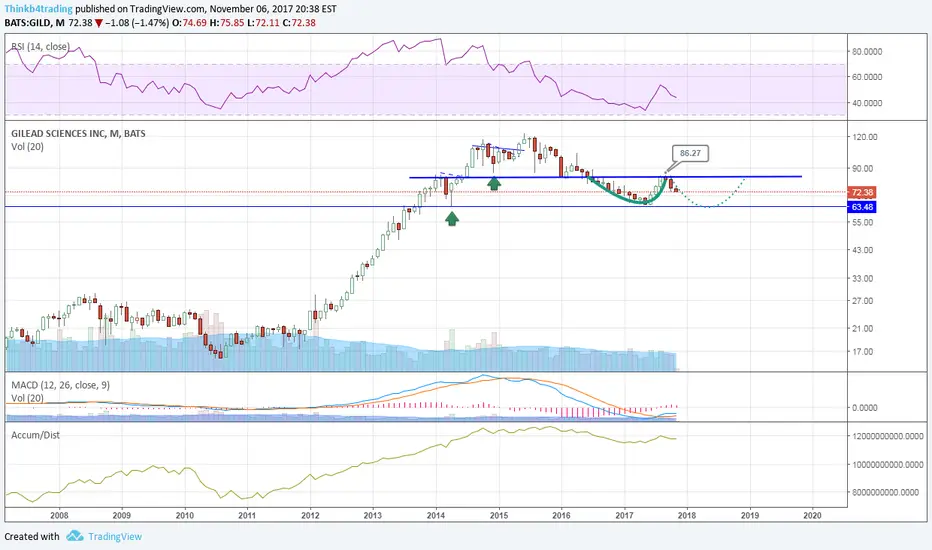Open the TradingView link at bottom
The image size is (932, 550).
115,536
